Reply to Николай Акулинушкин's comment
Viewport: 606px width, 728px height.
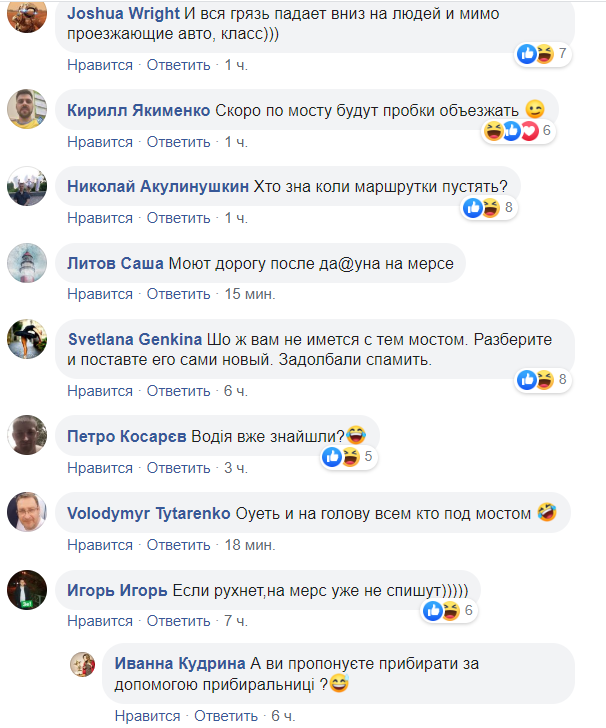(x=178, y=218)
